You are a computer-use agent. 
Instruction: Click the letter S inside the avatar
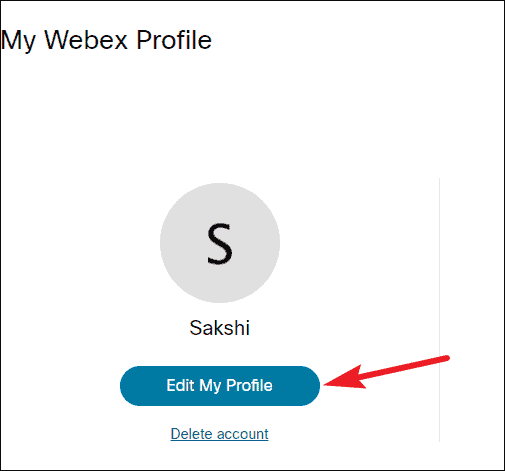tap(219, 244)
